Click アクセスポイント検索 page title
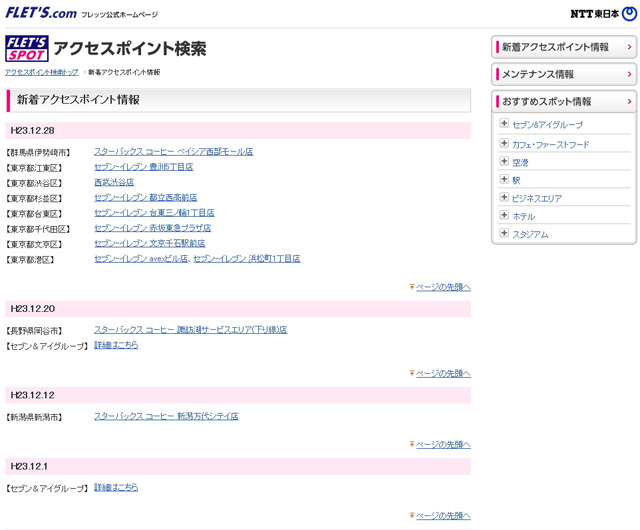 click(130, 48)
